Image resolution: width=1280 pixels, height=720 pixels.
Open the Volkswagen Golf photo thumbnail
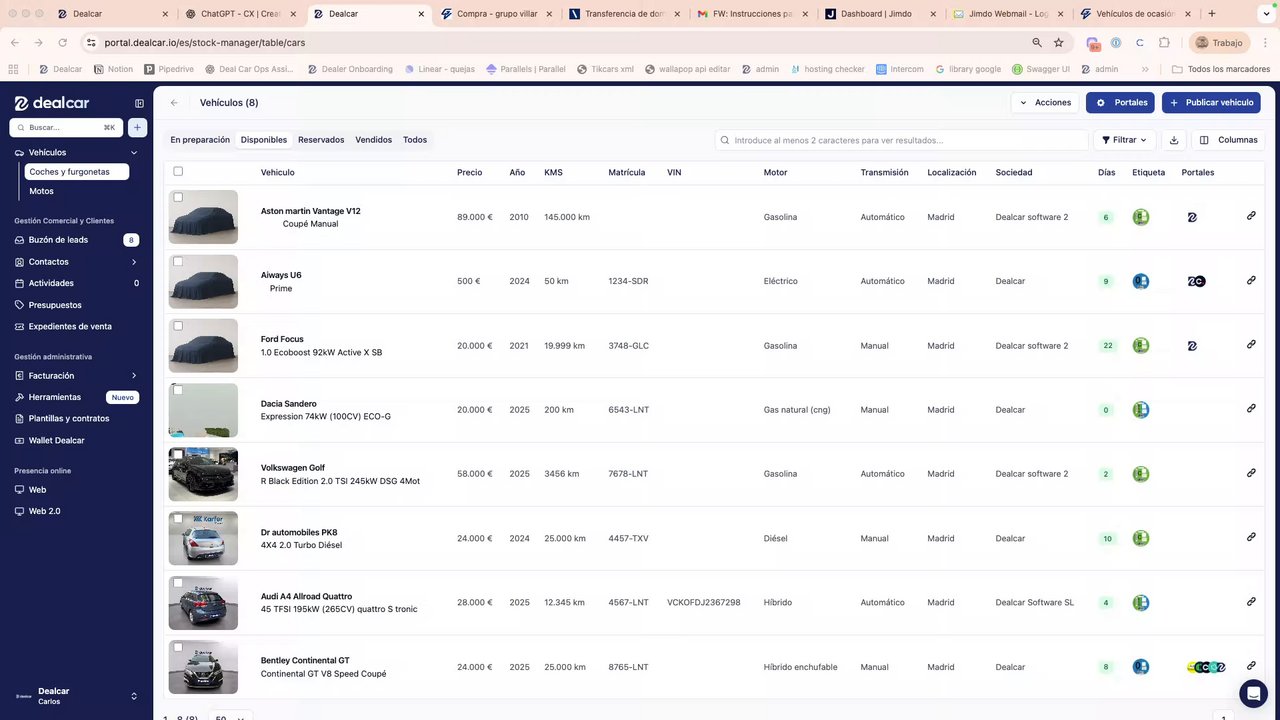(x=203, y=474)
